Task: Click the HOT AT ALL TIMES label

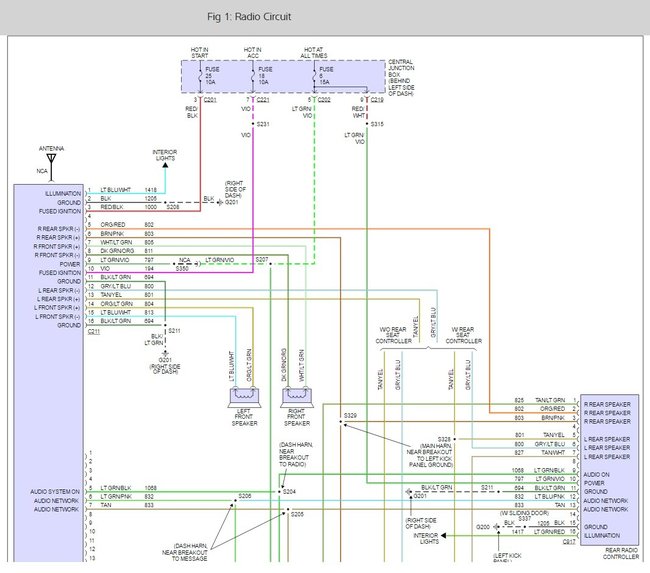Action: pos(313,53)
